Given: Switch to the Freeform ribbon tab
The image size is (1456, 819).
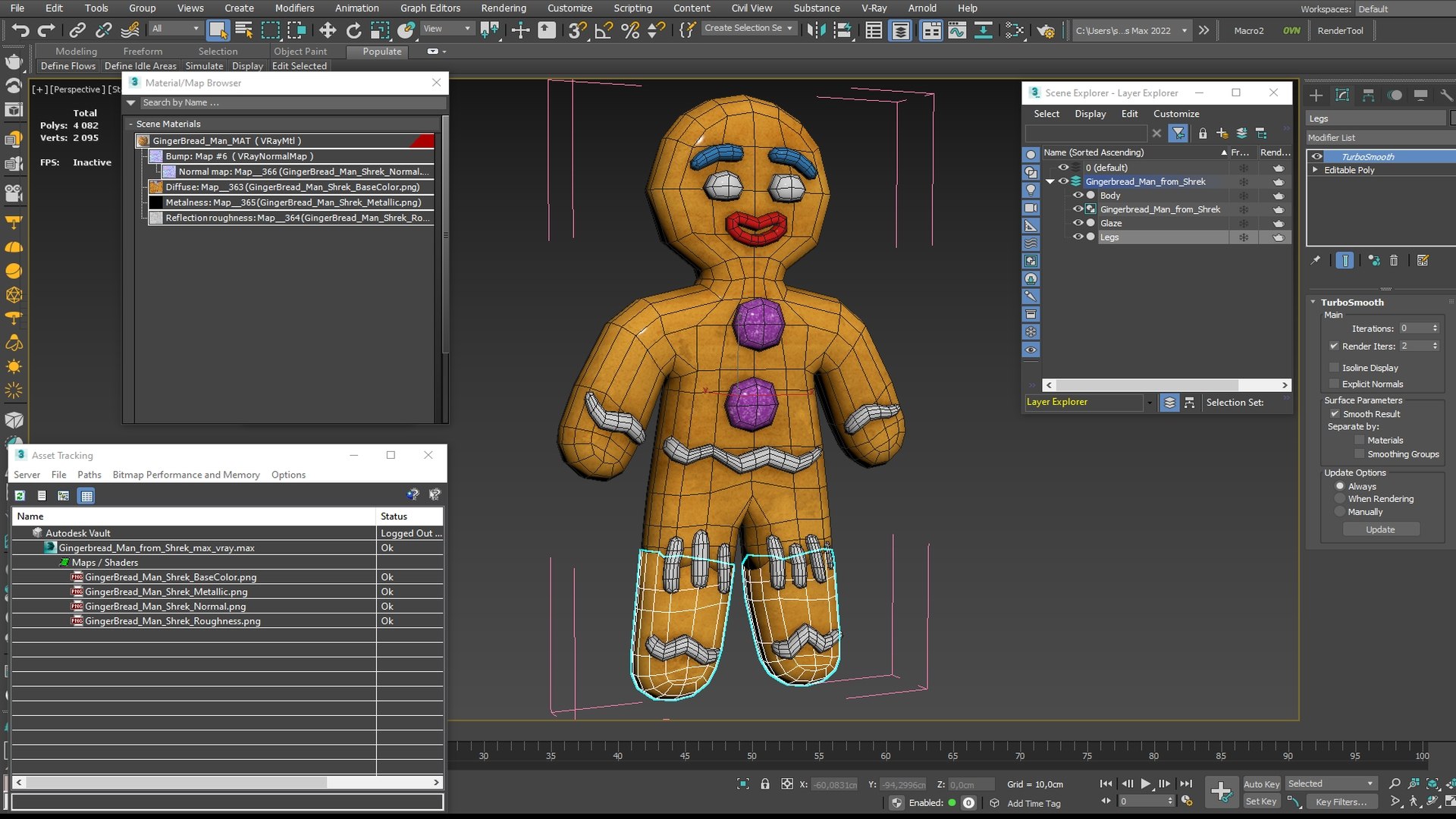Looking at the screenshot, I should [x=143, y=52].
